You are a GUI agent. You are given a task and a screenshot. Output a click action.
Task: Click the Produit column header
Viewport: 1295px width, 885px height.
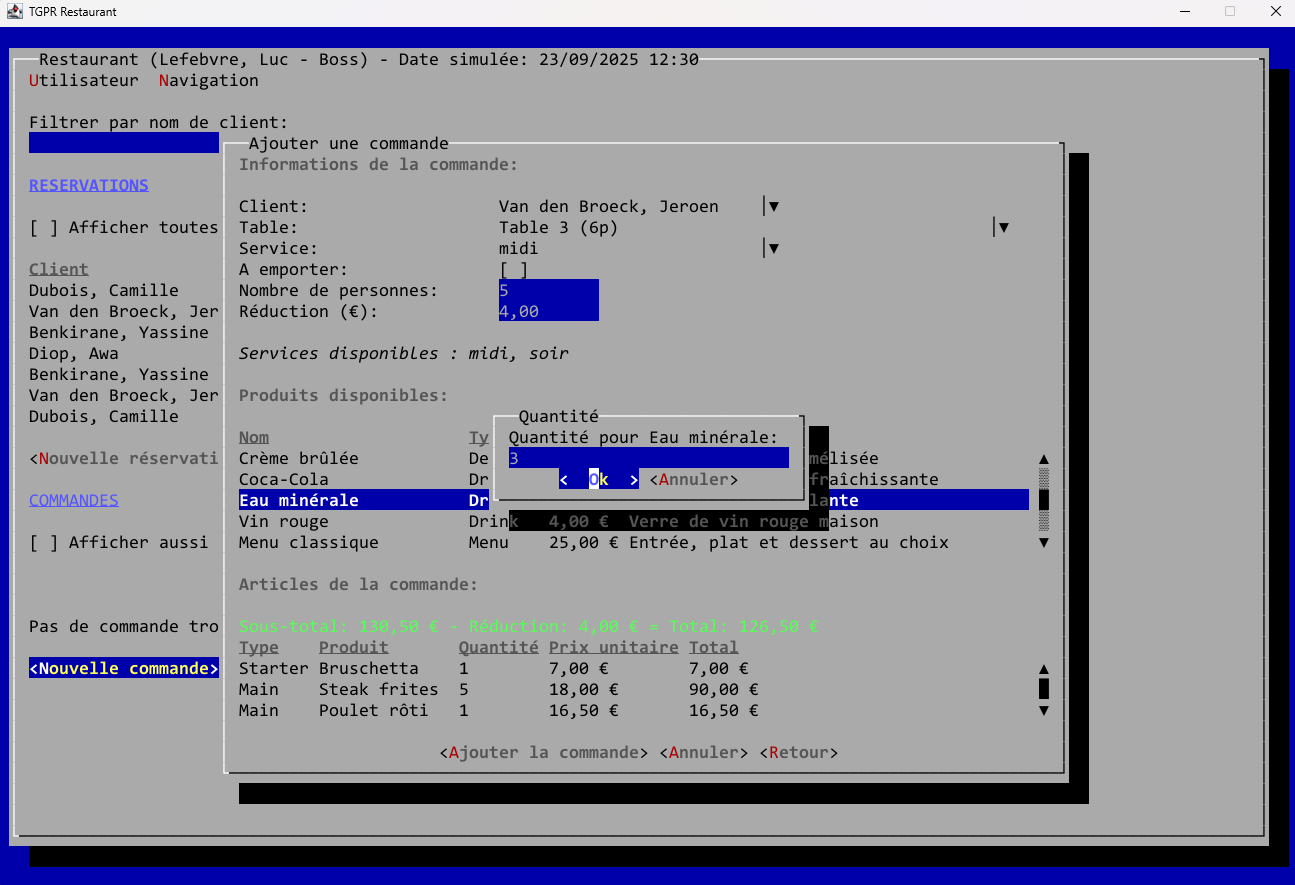[354, 647]
